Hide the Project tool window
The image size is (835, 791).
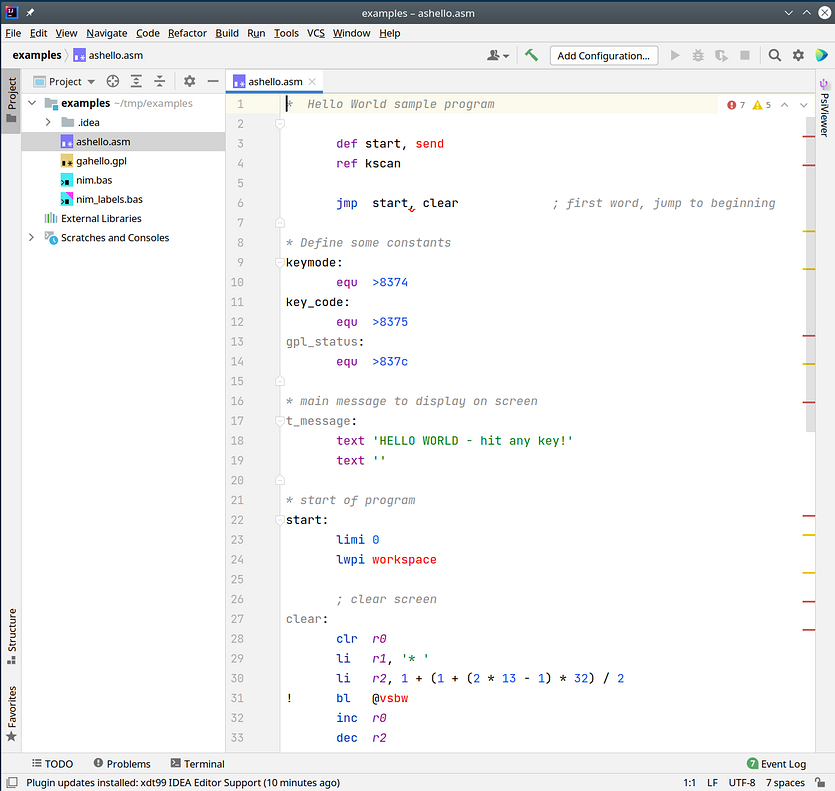tap(211, 82)
